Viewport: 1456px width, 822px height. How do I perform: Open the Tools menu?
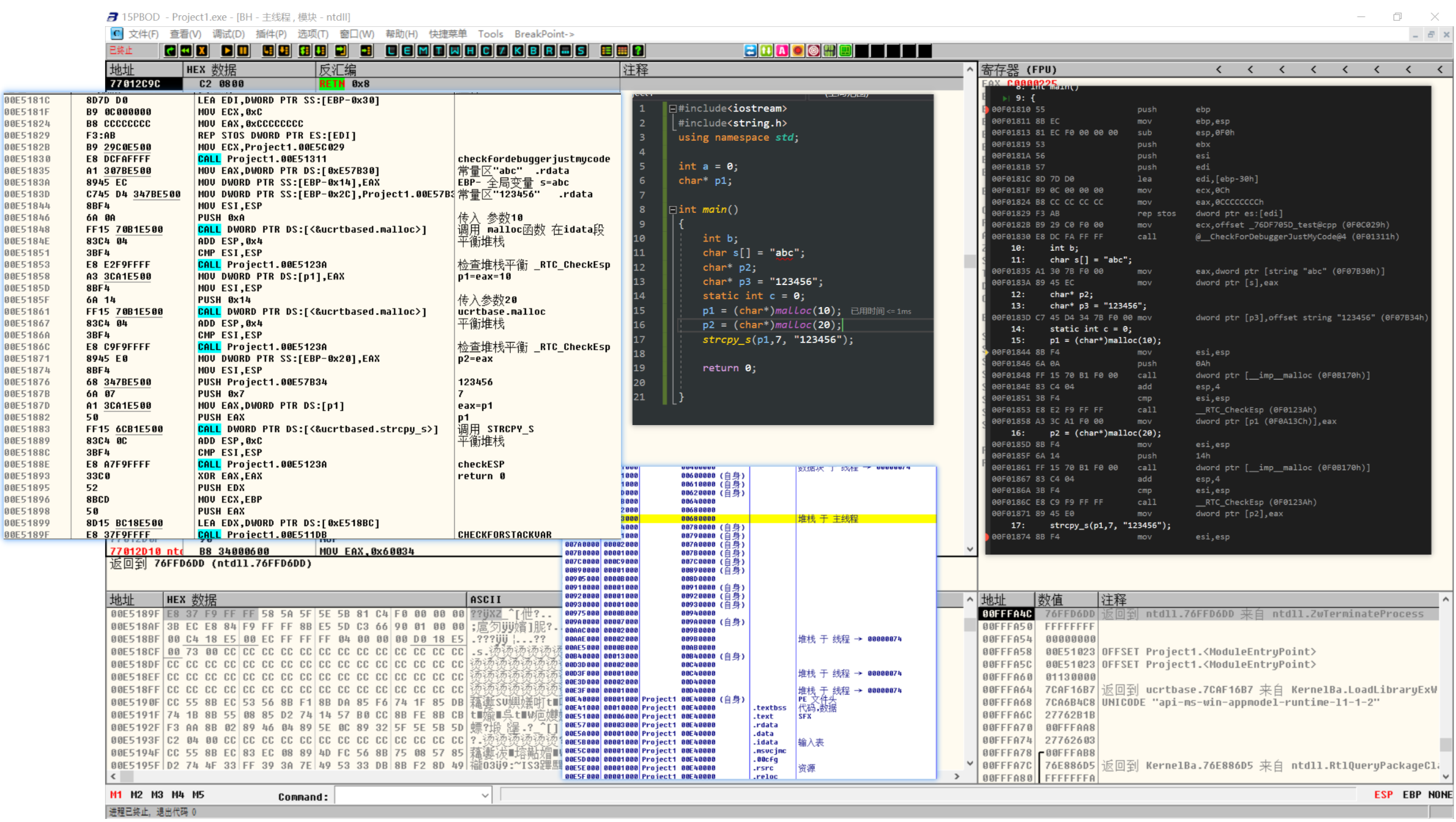coord(491,34)
